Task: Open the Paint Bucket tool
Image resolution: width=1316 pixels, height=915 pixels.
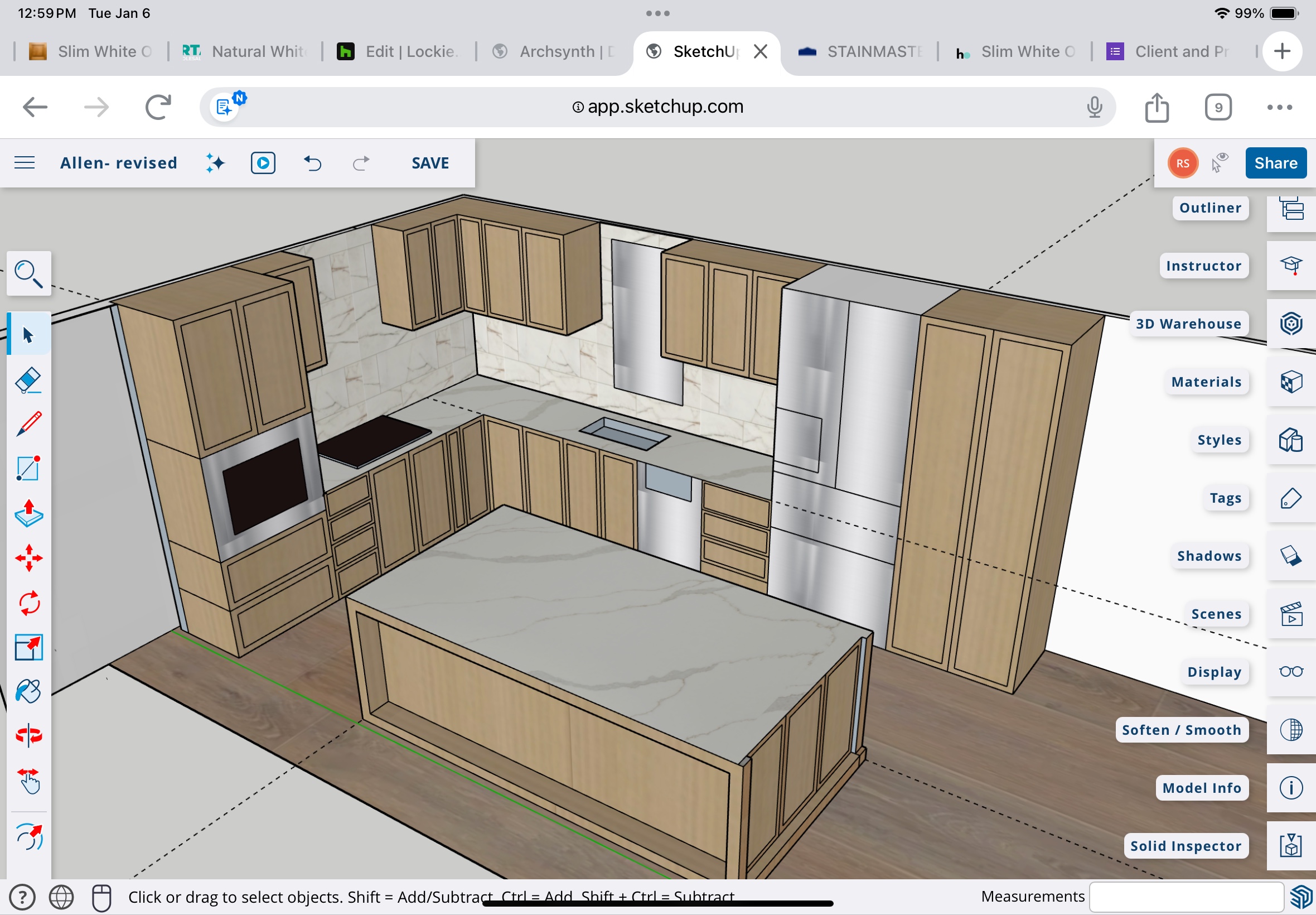Action: click(28, 691)
